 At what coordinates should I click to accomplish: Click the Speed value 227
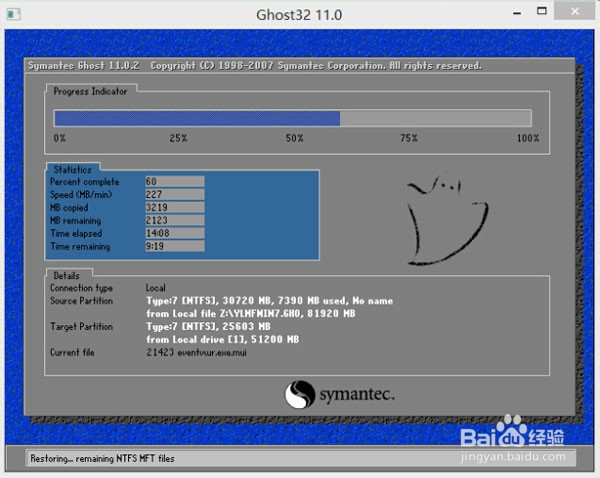174,194
